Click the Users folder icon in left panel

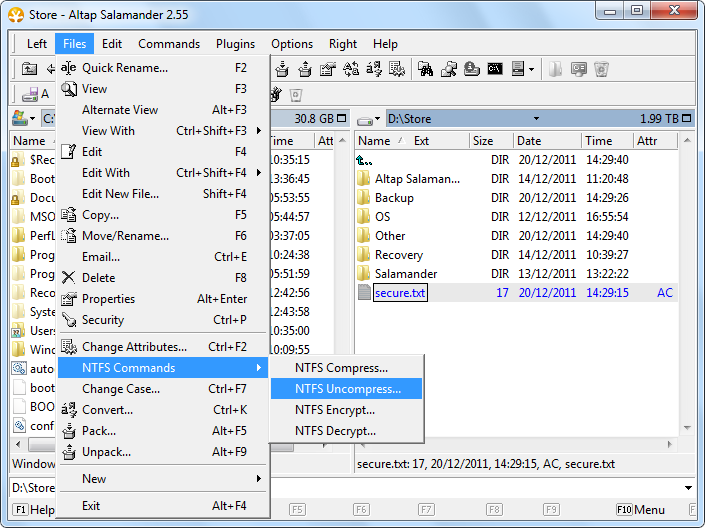click(18, 331)
